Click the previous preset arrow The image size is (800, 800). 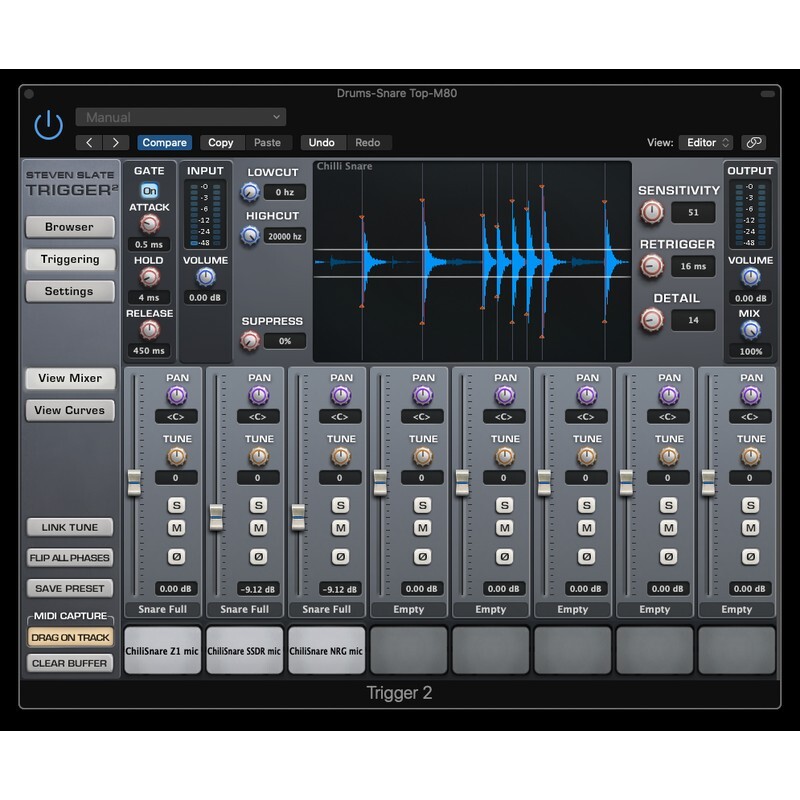[x=90, y=143]
